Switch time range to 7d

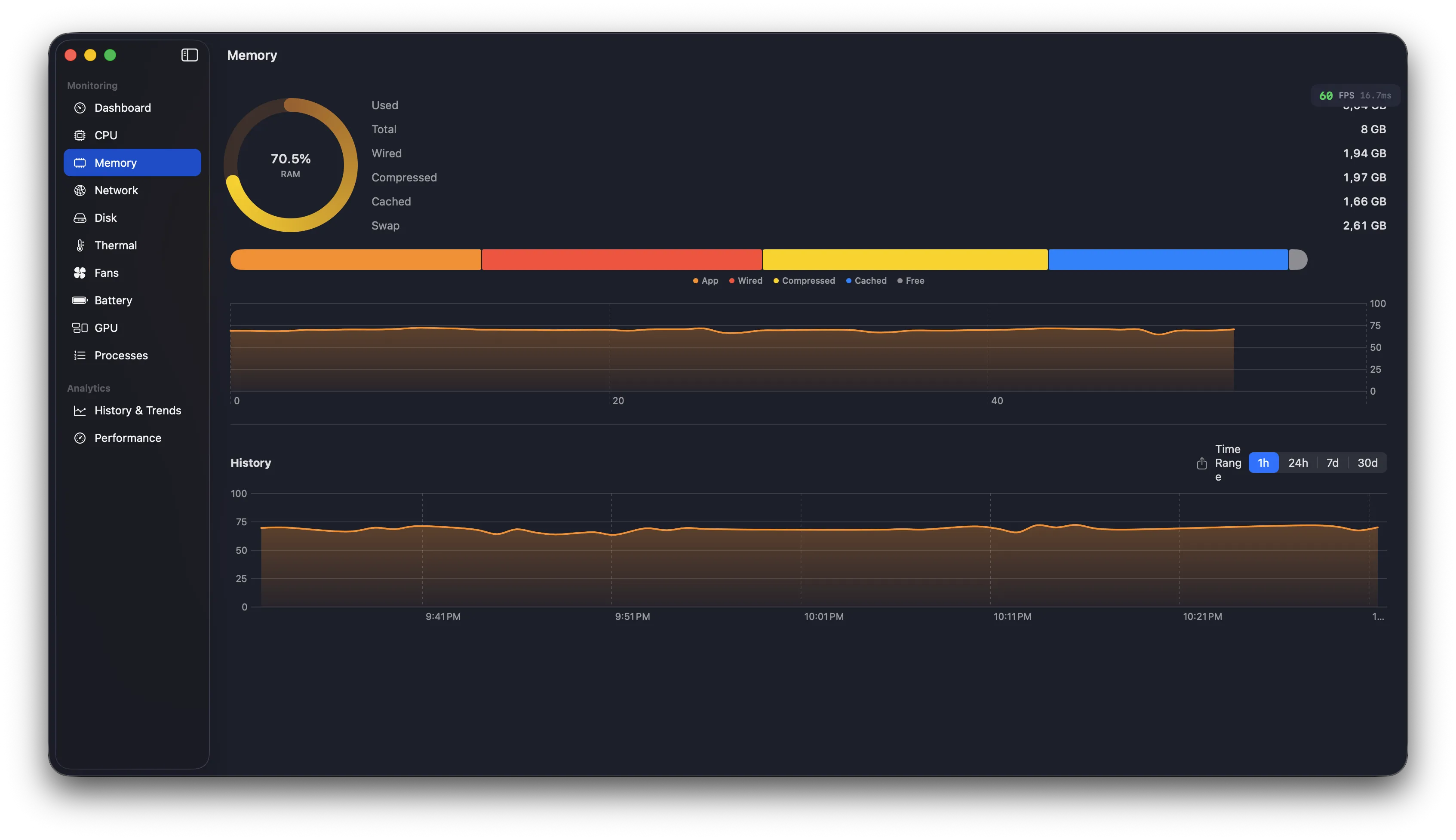tap(1333, 462)
